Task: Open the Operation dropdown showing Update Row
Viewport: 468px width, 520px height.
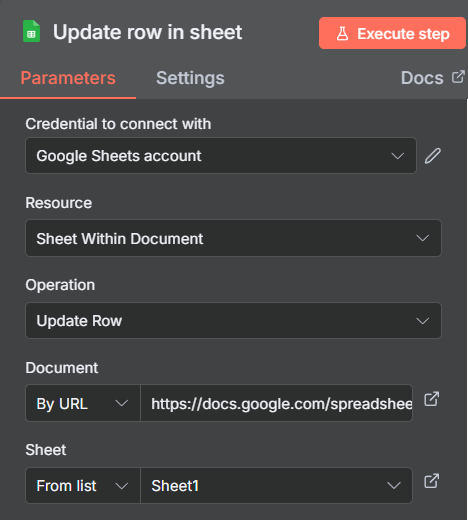Action: click(233, 321)
